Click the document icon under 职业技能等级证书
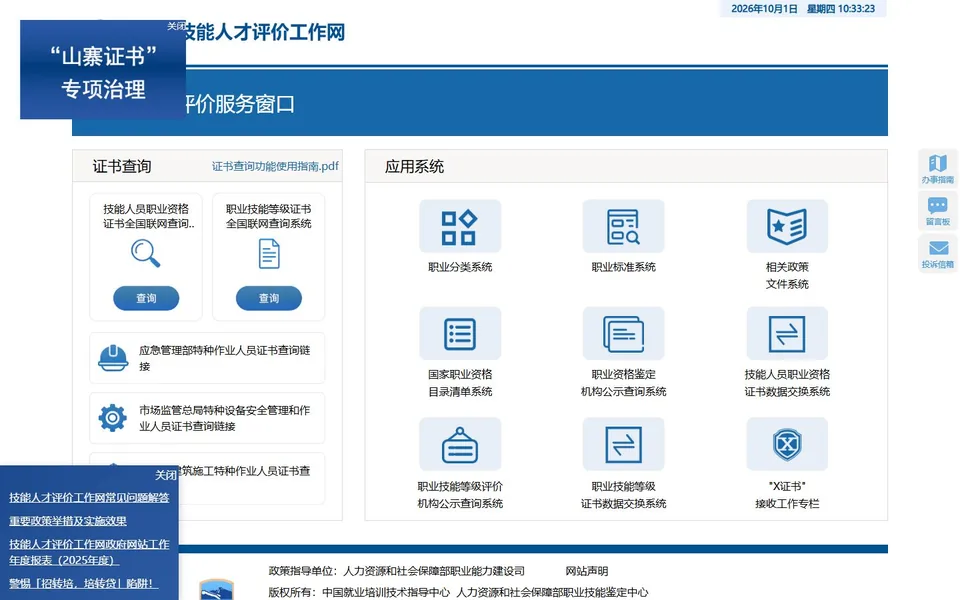Viewport: 960px width, 600px height. point(269,254)
